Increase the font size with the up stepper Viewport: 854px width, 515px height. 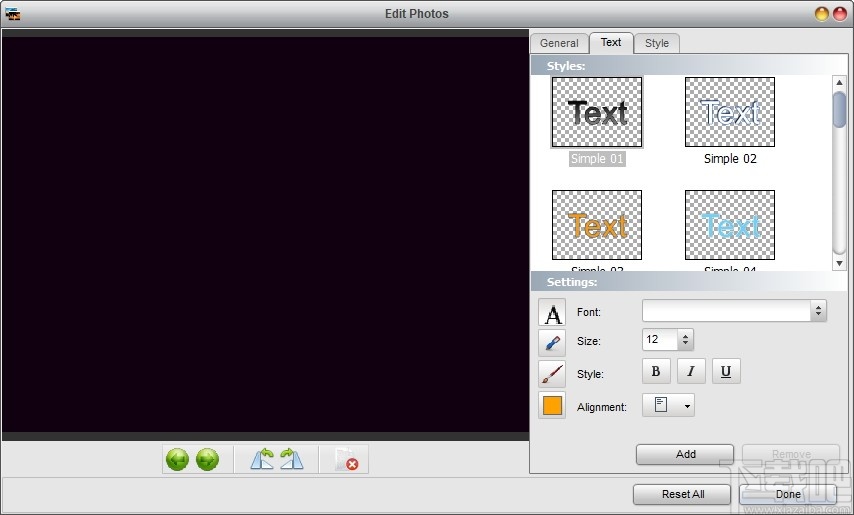tap(685, 335)
